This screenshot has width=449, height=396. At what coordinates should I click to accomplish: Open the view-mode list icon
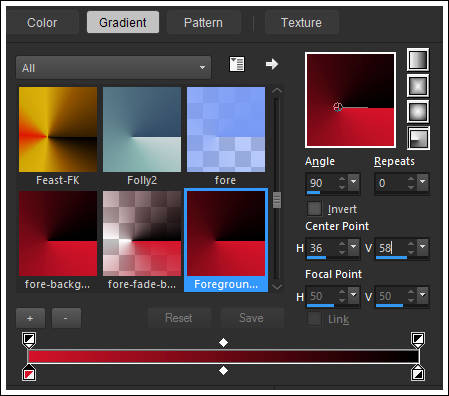pos(237,64)
